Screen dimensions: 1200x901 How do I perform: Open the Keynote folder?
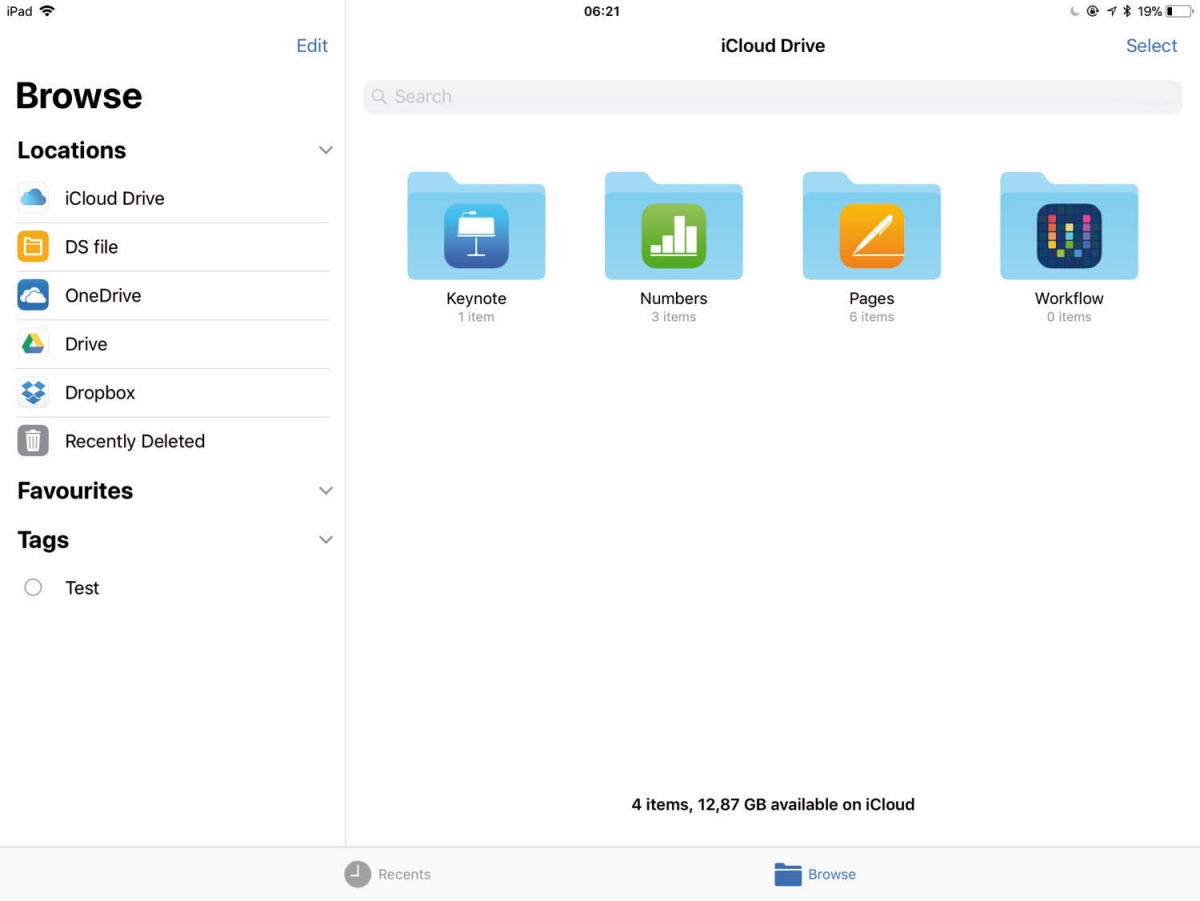tap(476, 226)
